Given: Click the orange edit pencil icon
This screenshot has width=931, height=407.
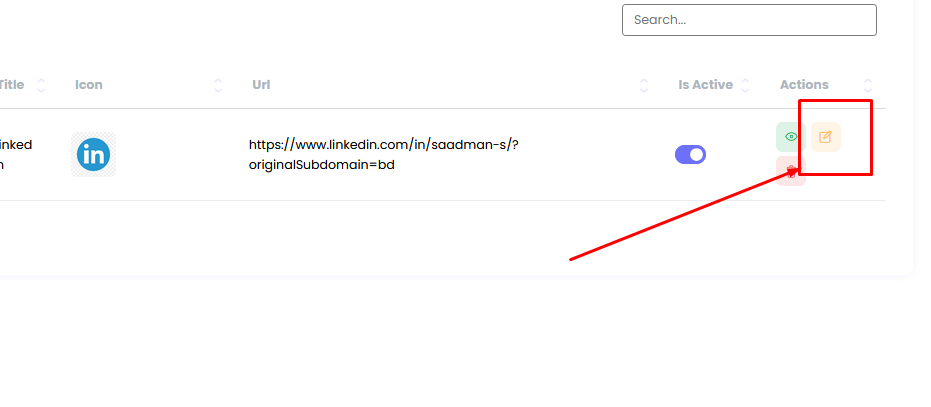Looking at the screenshot, I should click(826, 137).
